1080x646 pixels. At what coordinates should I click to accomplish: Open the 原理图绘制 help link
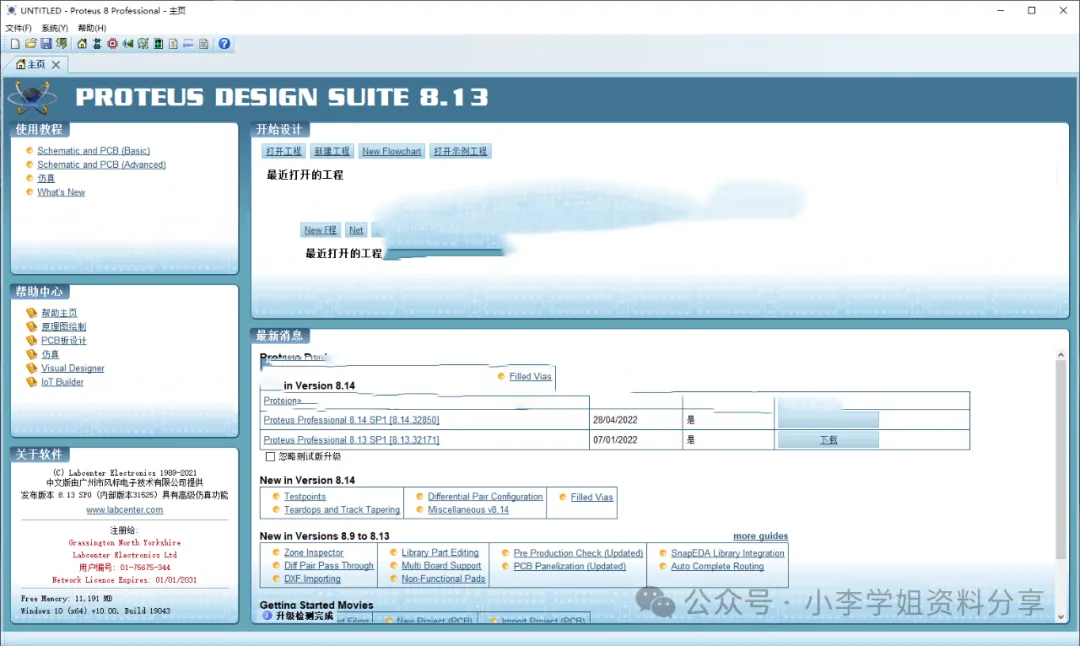63,326
